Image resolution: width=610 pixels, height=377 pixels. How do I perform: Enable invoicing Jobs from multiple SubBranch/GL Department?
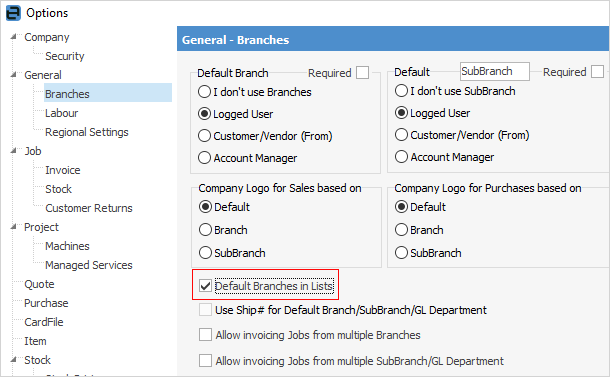click(205, 361)
